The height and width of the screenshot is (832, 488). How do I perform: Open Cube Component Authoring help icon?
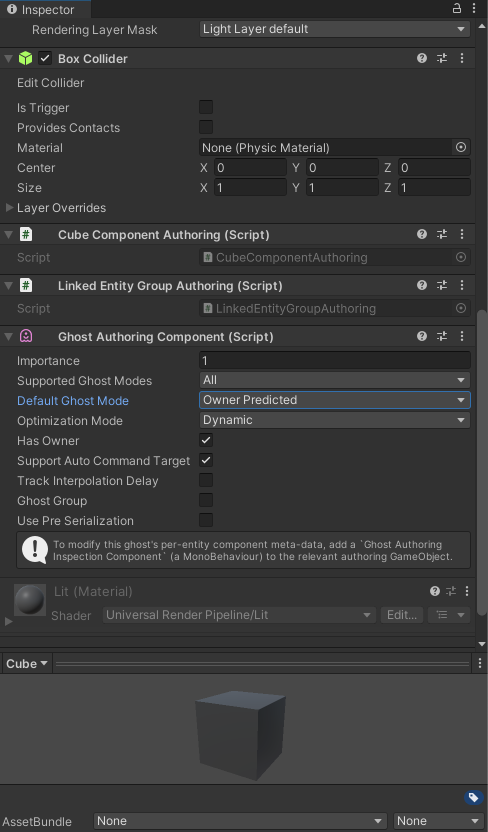click(422, 235)
